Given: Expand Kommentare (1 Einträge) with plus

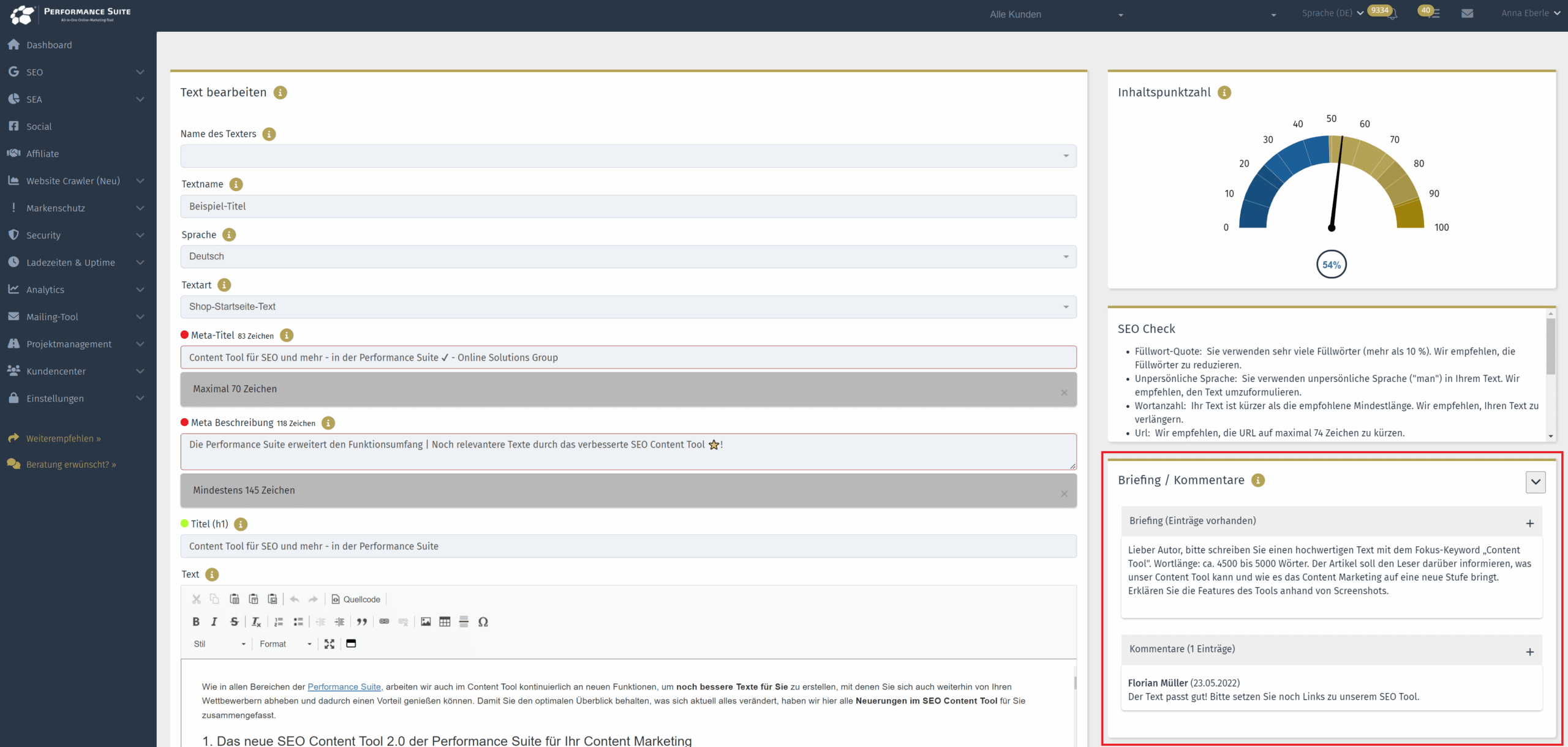Looking at the screenshot, I should (x=1529, y=652).
